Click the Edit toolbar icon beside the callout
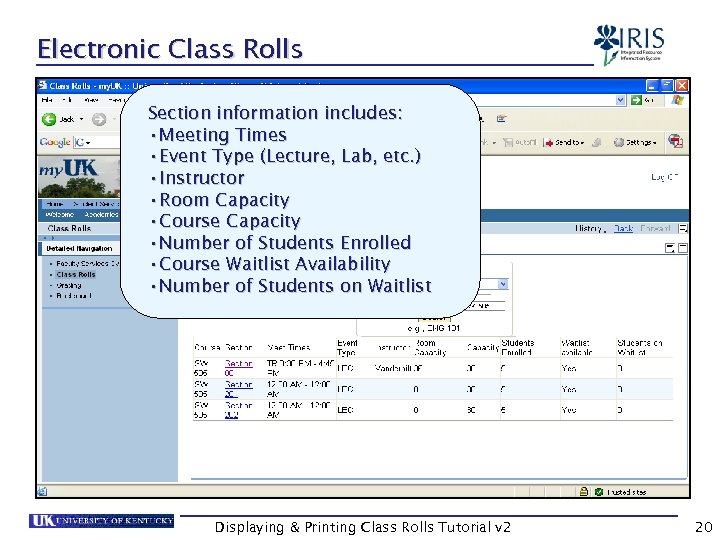Viewport: 720px width, 540px height. click(x=501, y=119)
